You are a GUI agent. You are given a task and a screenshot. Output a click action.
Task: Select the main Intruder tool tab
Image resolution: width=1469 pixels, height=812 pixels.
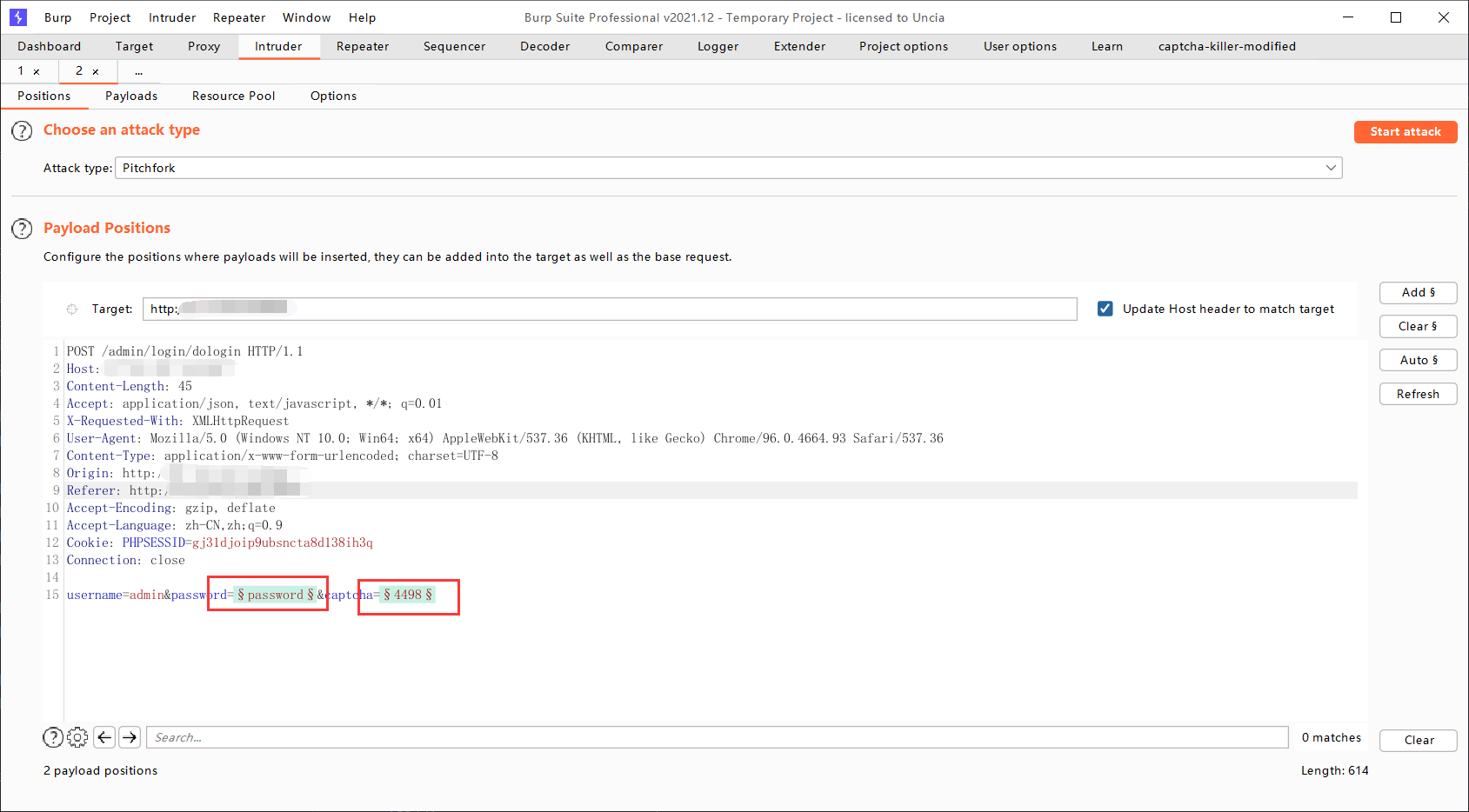pyautogui.click(x=278, y=46)
